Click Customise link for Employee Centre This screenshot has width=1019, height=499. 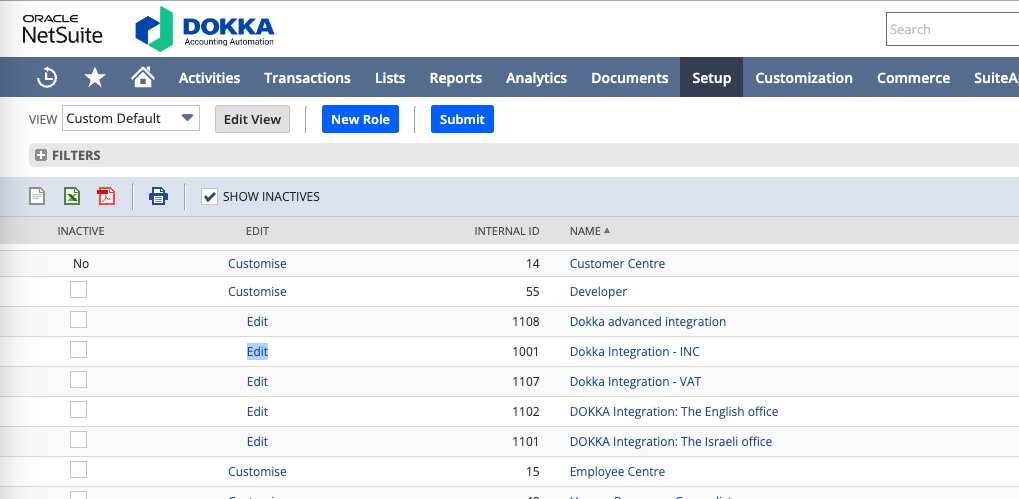click(257, 471)
